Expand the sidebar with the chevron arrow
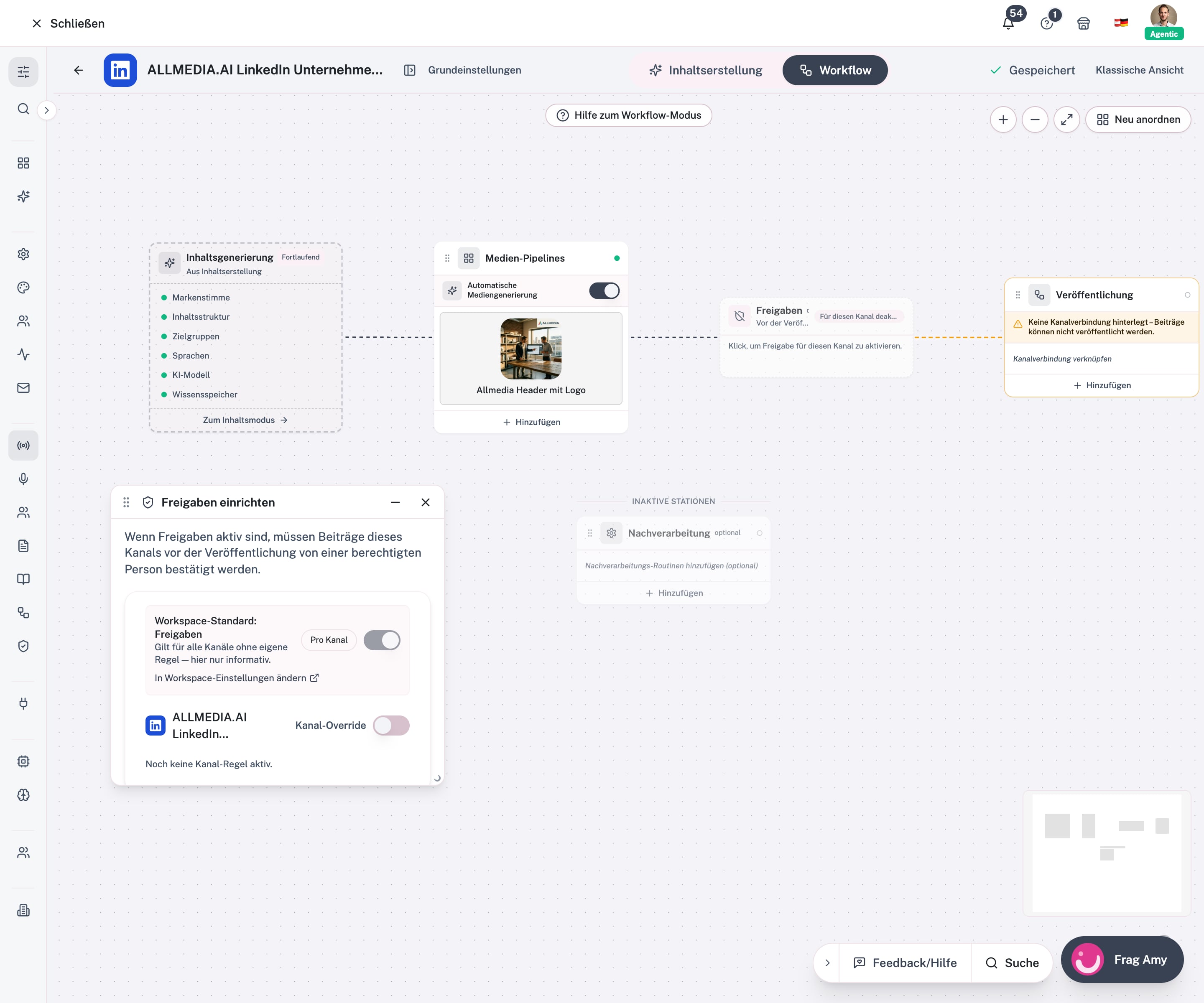The image size is (1204, 1003). [x=47, y=110]
